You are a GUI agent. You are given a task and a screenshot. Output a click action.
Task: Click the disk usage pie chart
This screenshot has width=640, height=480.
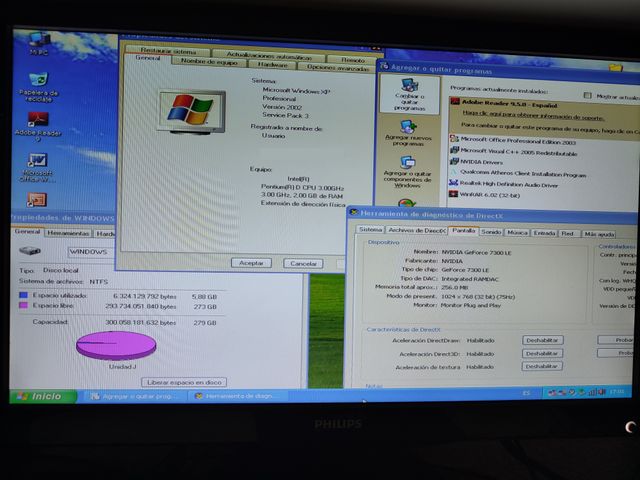pos(116,346)
